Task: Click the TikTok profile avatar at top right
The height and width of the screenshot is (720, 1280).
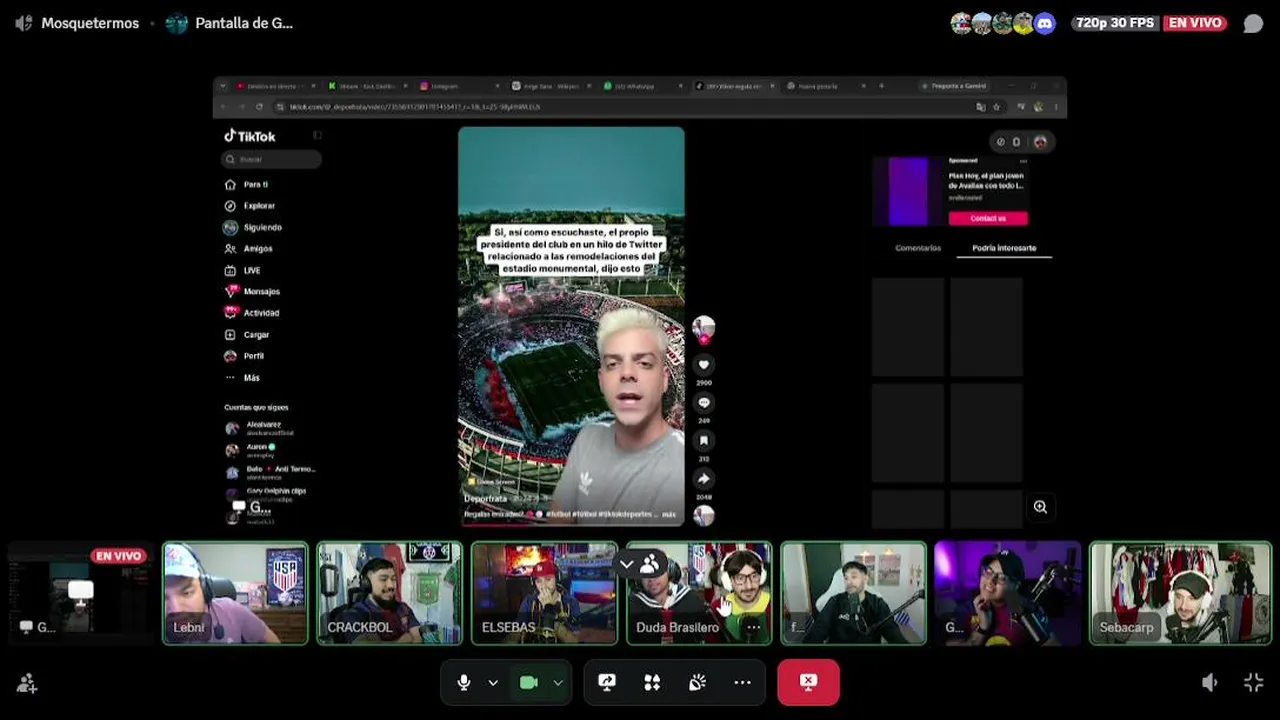Action: pyautogui.click(x=1040, y=142)
